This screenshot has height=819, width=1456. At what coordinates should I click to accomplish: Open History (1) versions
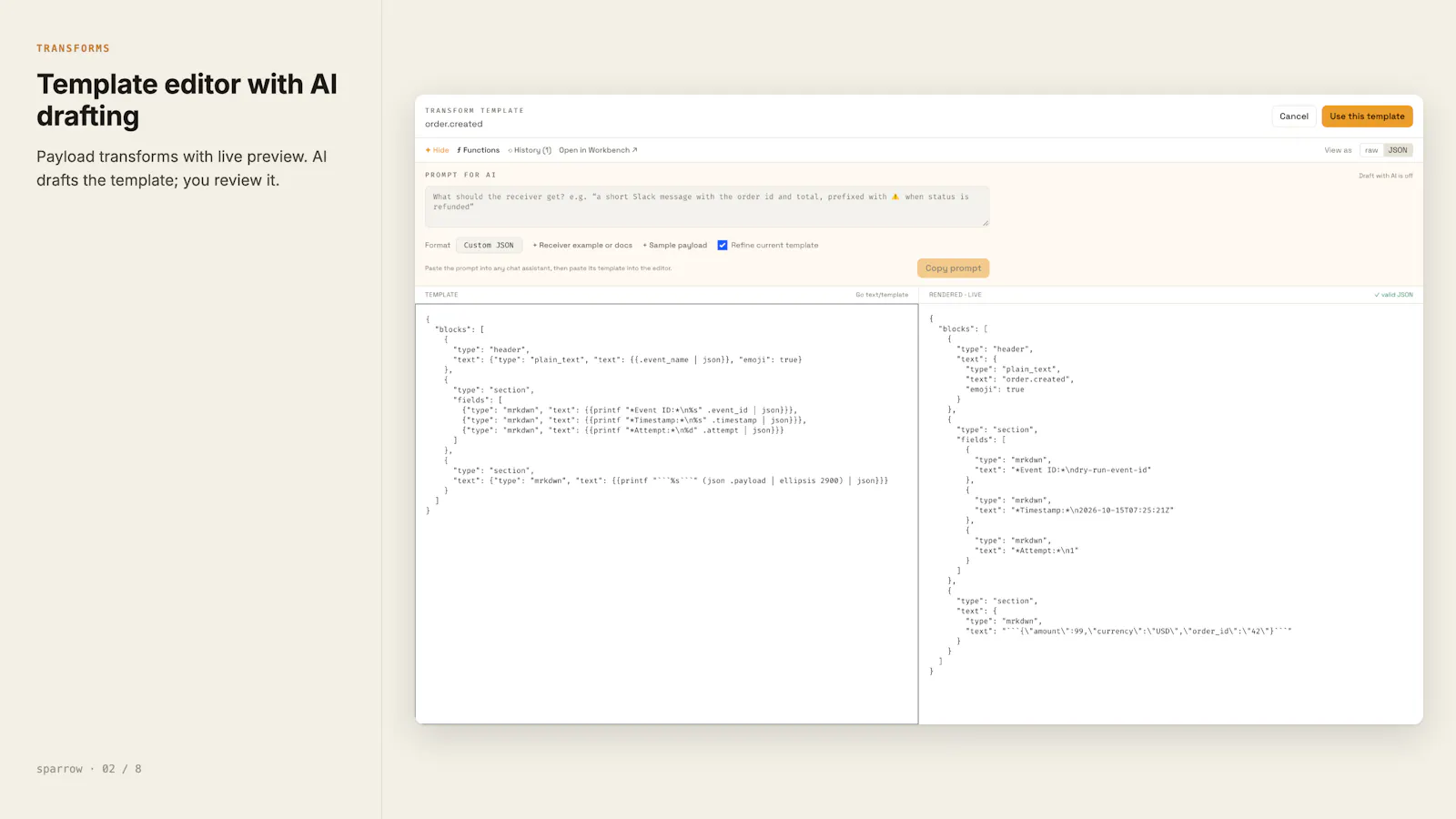[x=530, y=150]
